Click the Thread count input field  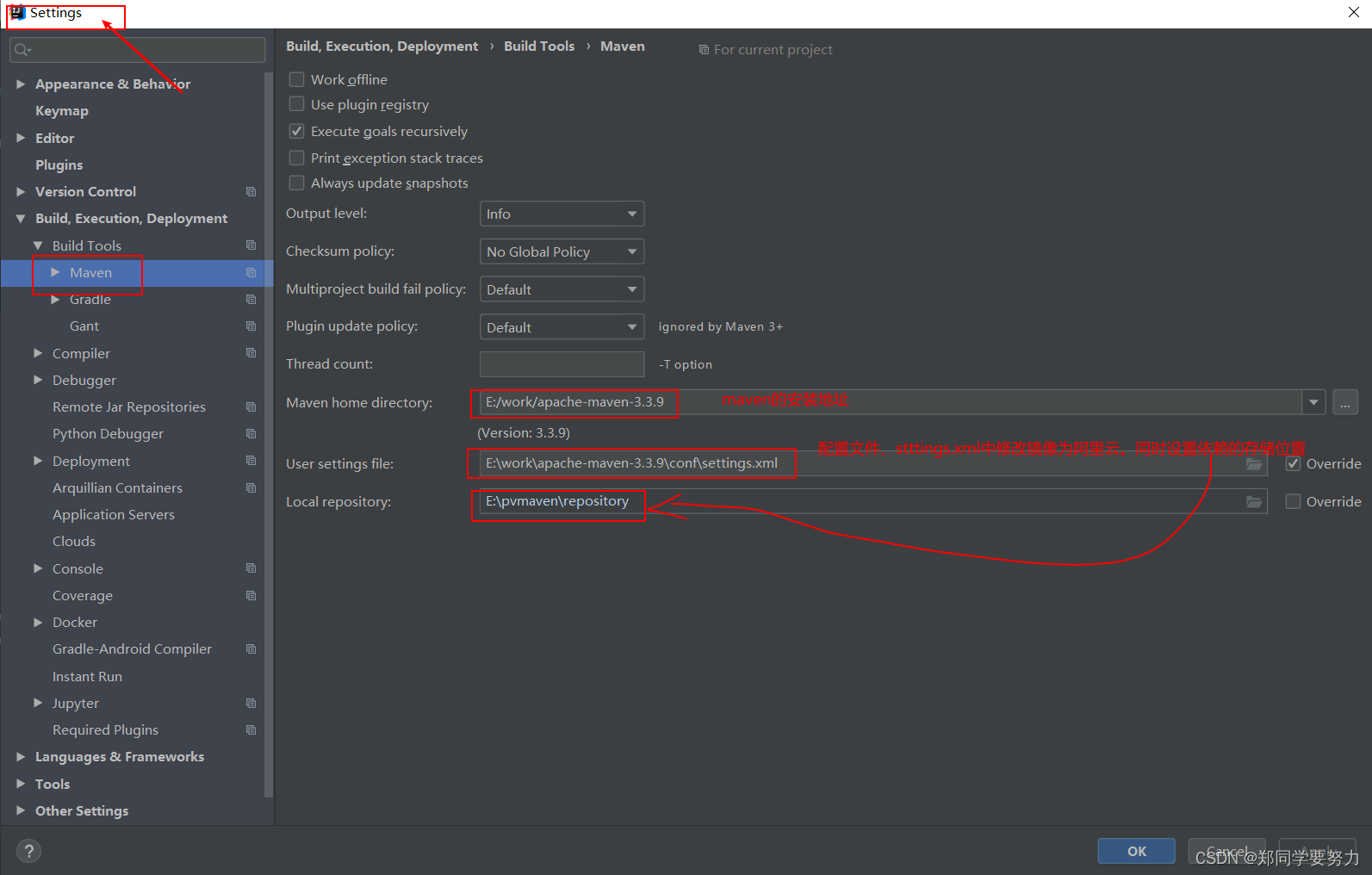tap(561, 364)
